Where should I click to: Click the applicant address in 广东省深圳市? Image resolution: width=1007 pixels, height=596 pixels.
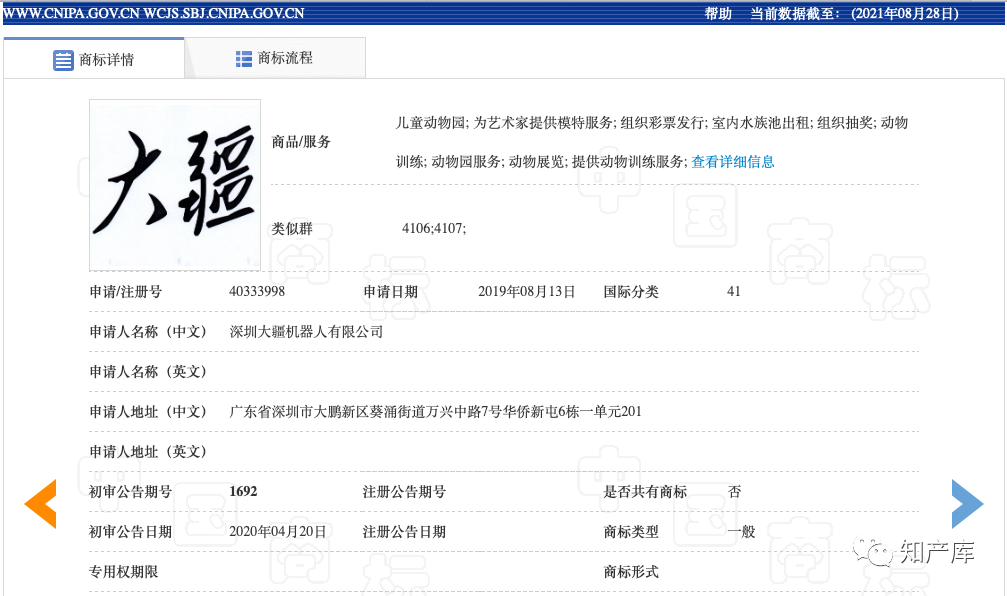tap(435, 412)
